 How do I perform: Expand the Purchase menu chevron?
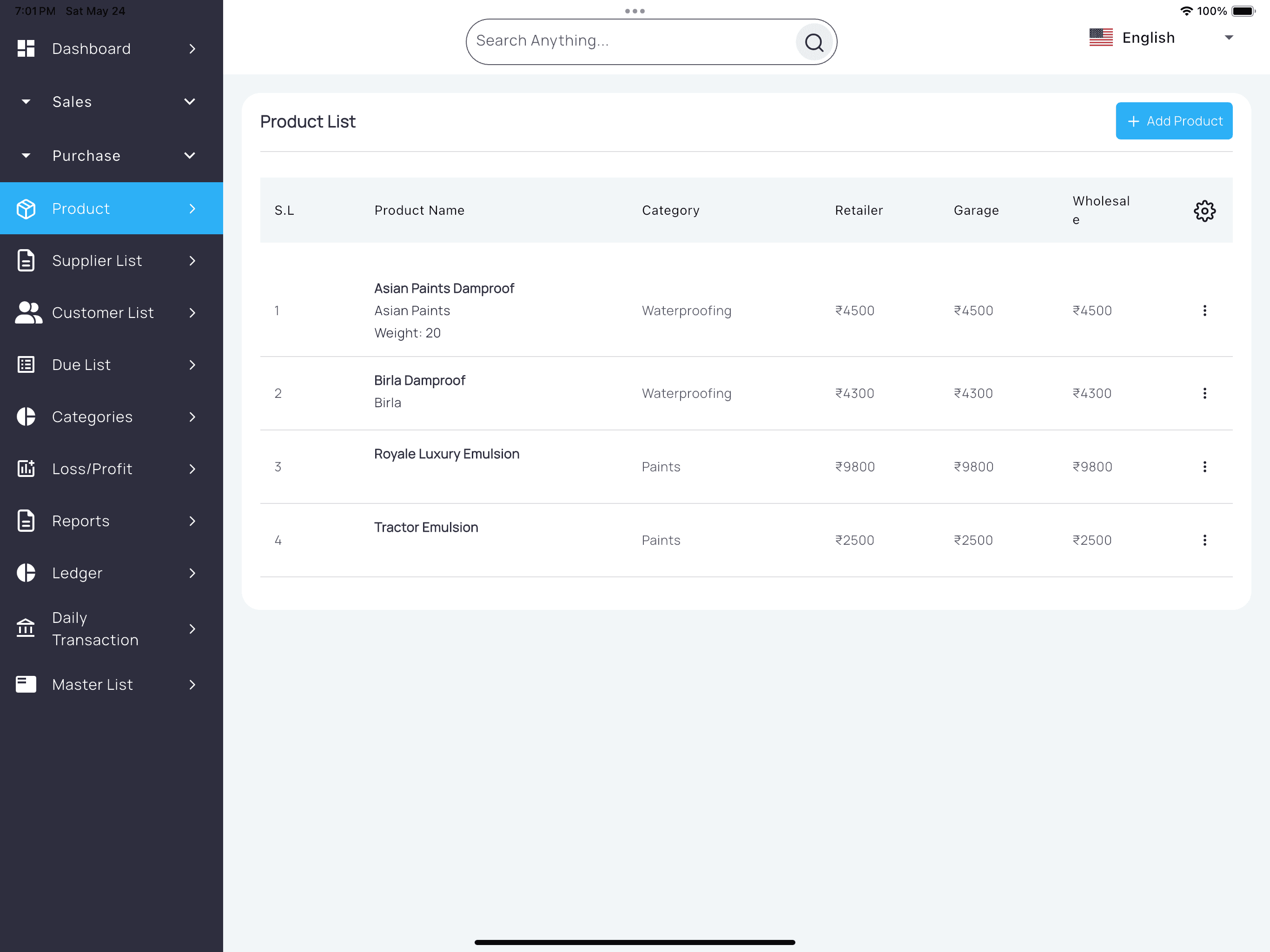tap(190, 156)
